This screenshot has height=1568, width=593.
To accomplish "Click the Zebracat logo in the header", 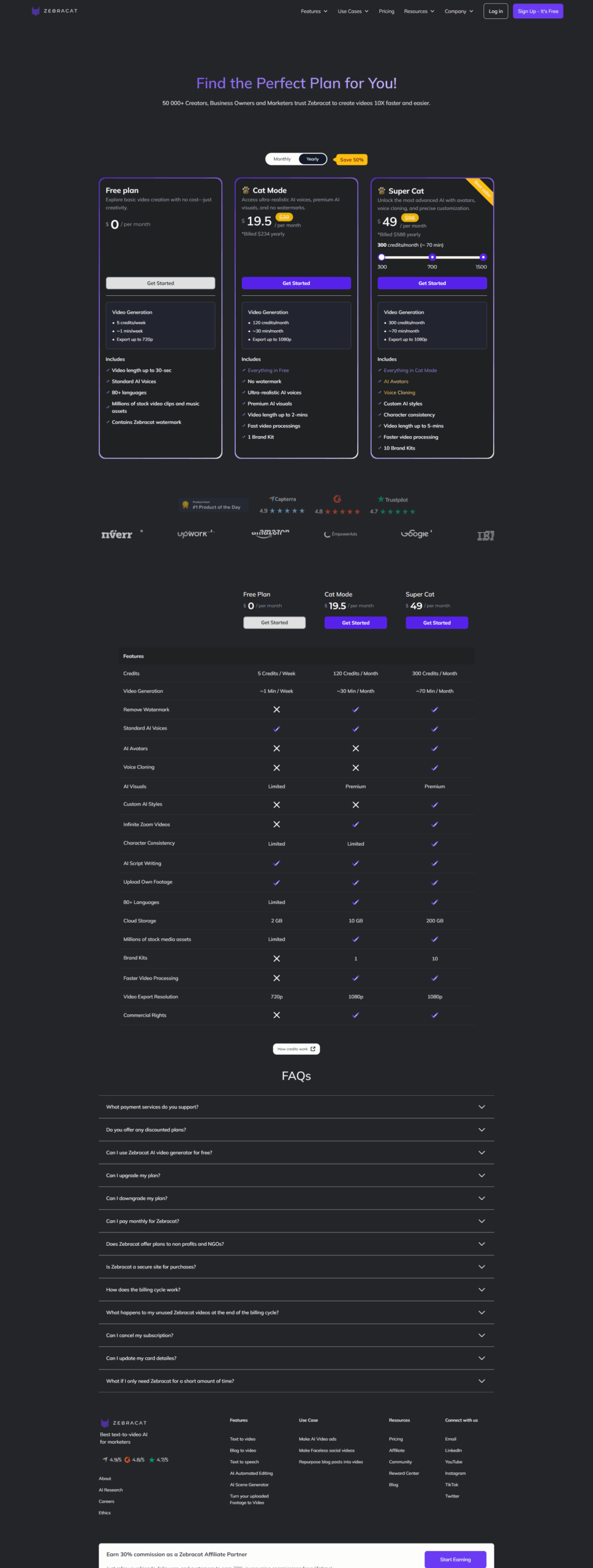I will point(55,11).
